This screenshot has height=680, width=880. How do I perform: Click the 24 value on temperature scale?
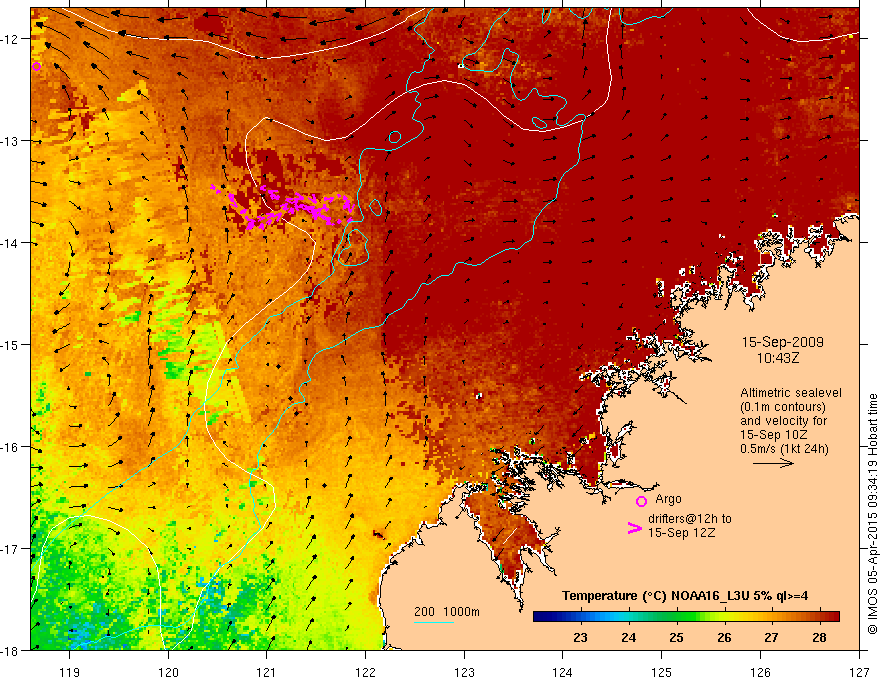point(629,637)
